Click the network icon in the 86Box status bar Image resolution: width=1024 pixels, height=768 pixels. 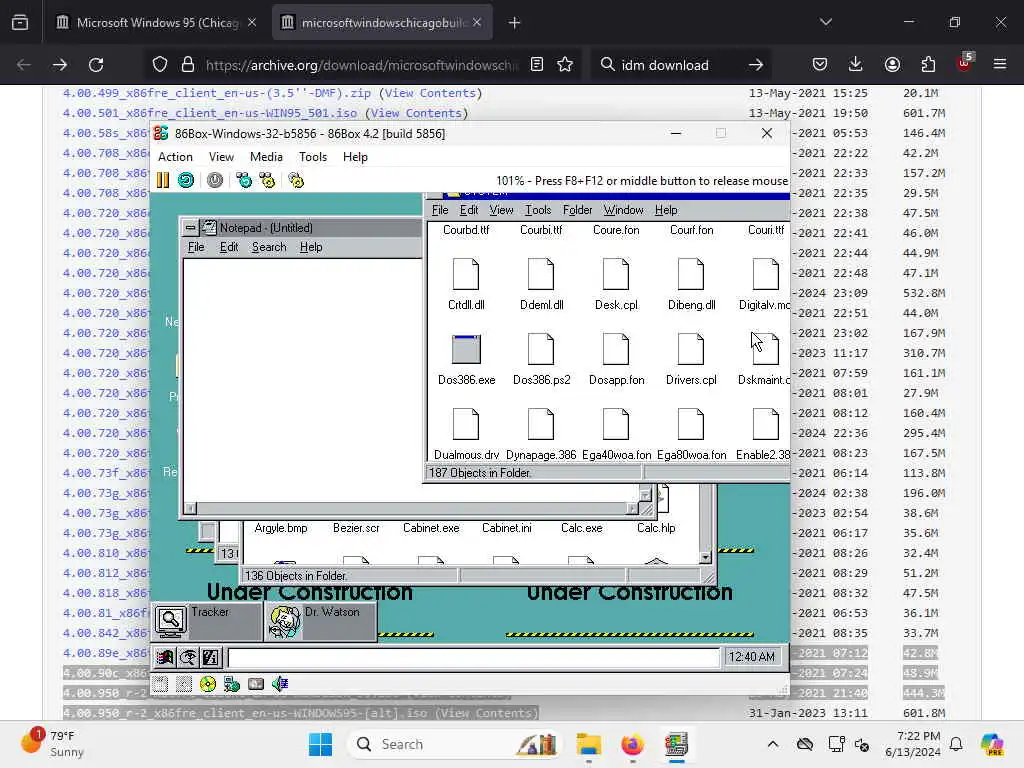[231, 684]
